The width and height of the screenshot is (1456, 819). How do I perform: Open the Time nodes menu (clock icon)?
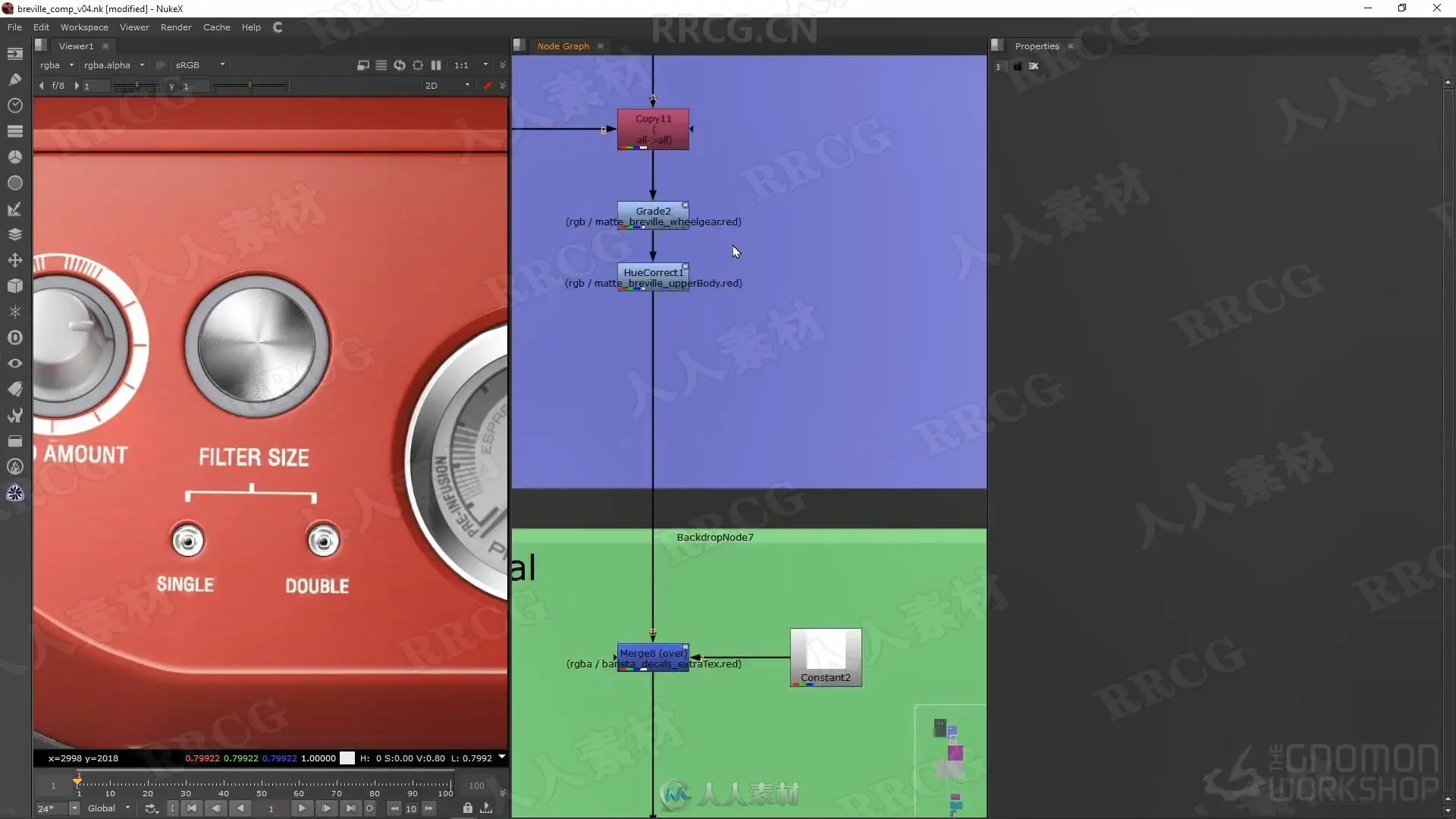[15, 105]
